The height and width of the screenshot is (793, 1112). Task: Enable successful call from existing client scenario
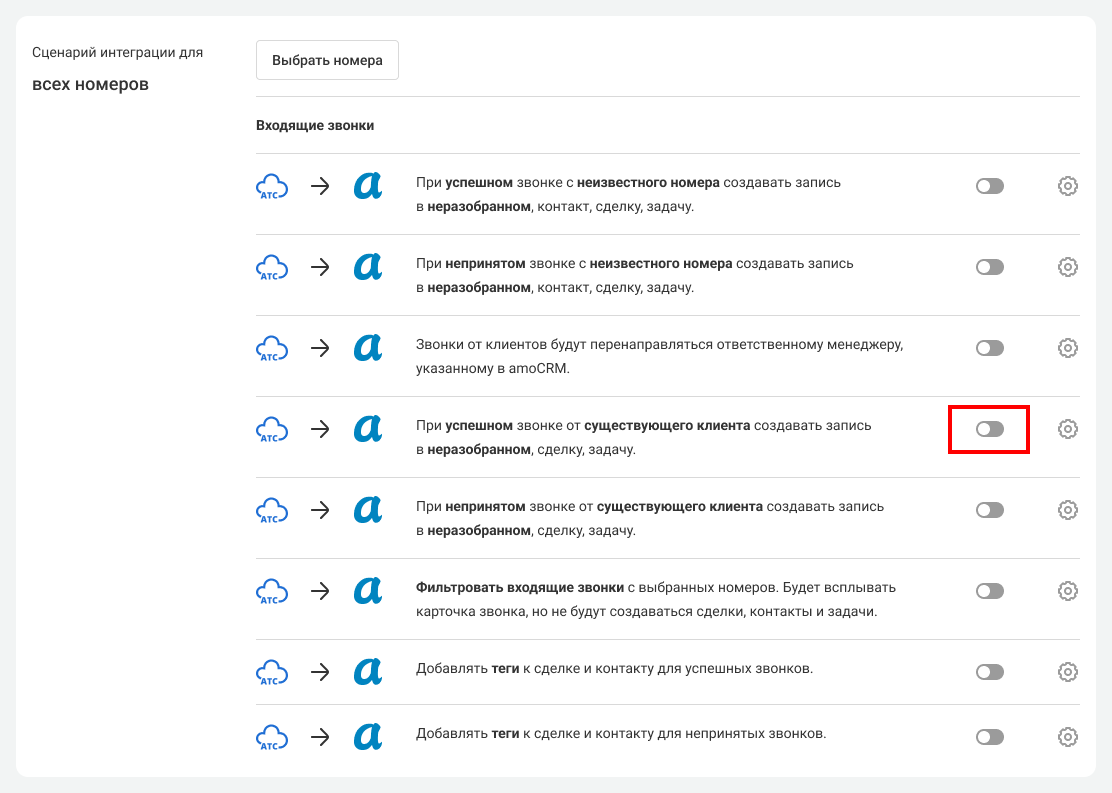(989, 429)
